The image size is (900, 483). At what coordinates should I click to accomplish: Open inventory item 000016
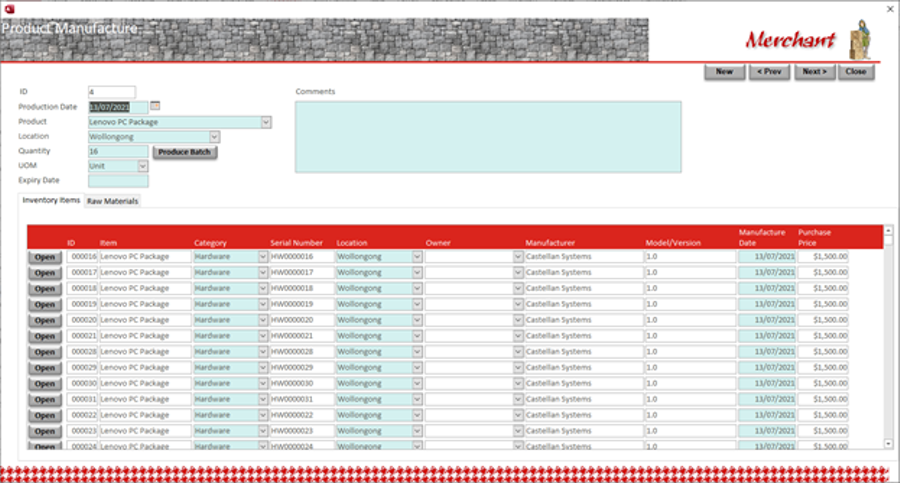pos(45,257)
